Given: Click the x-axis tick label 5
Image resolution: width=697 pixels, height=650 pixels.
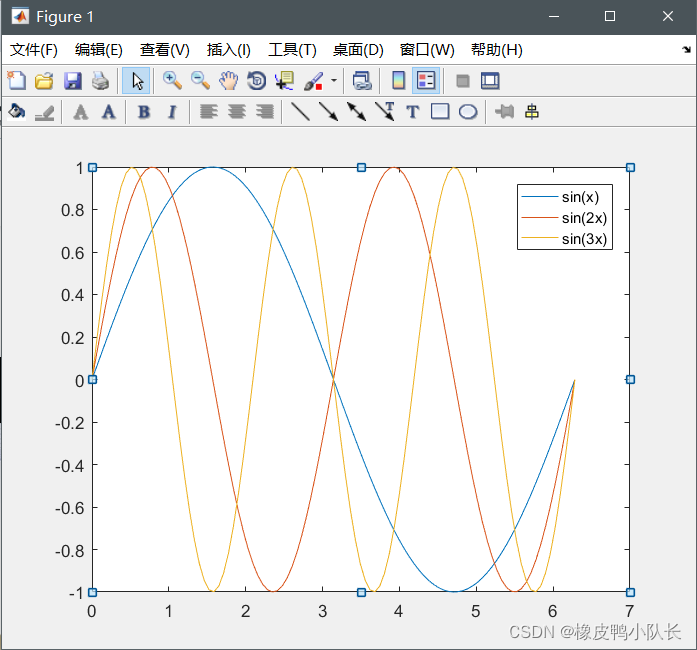Looking at the screenshot, I should pos(476,611).
